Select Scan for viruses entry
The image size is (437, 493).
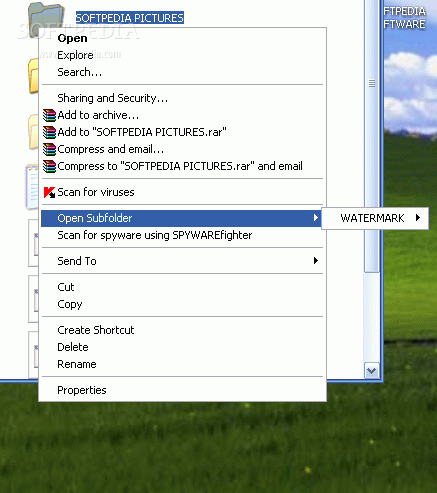click(x=182, y=192)
